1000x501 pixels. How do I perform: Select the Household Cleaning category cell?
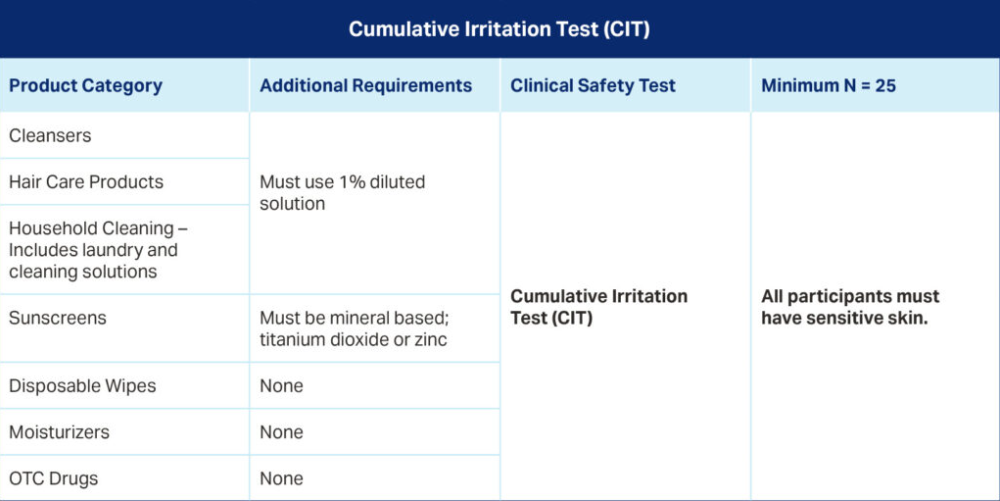(99, 249)
